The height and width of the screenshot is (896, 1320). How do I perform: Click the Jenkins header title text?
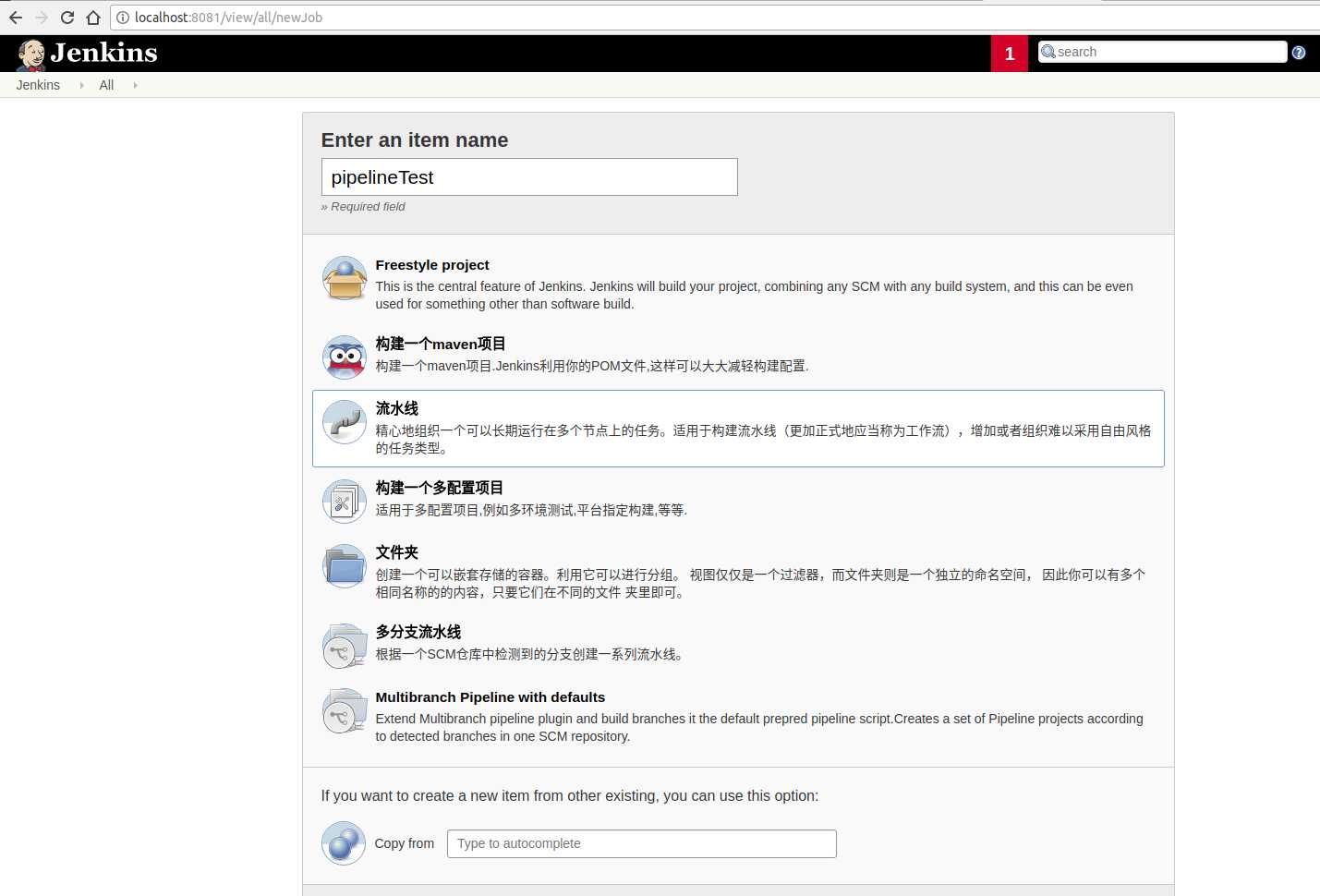103,53
